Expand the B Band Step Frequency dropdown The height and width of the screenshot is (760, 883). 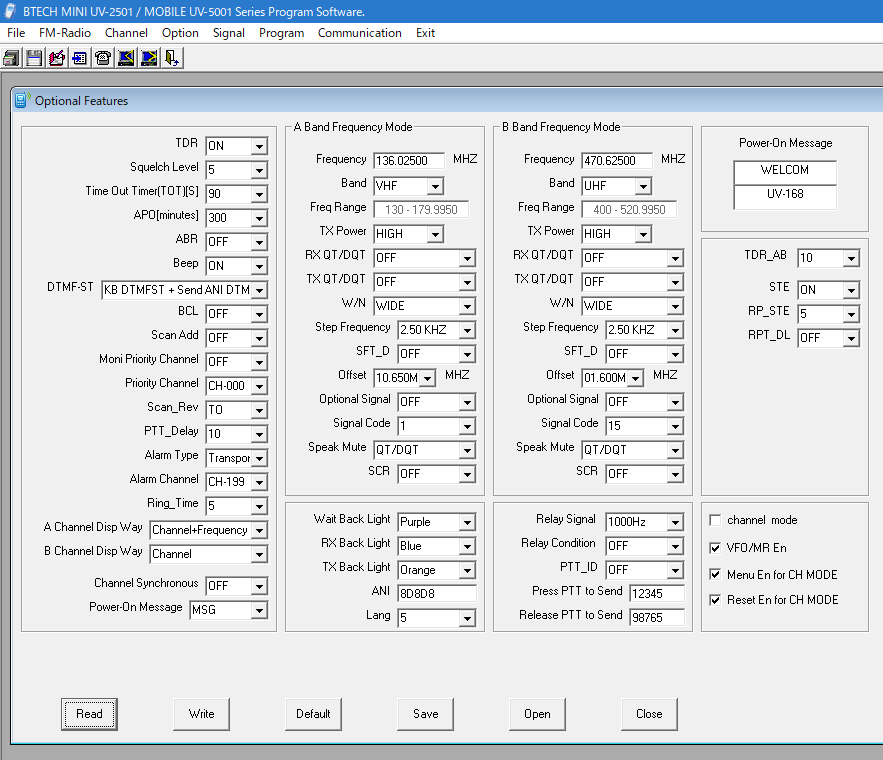click(x=675, y=330)
